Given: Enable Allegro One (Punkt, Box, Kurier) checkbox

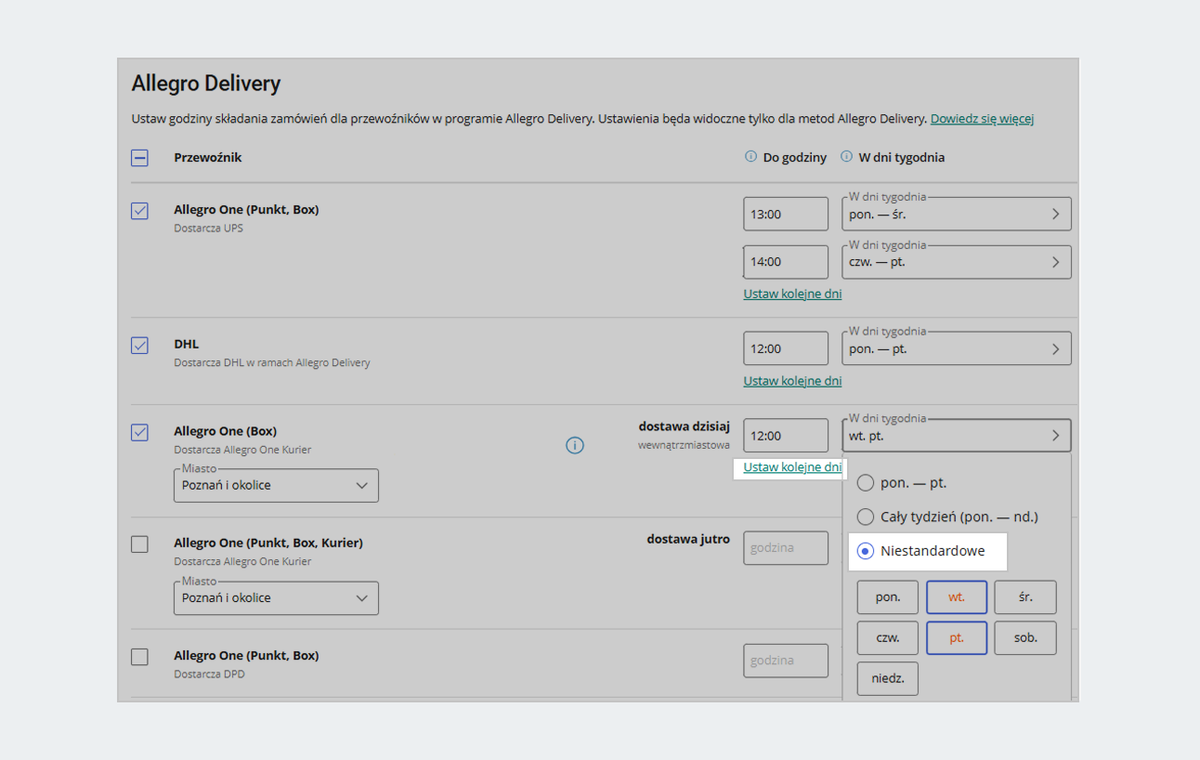Looking at the screenshot, I should click(140, 544).
